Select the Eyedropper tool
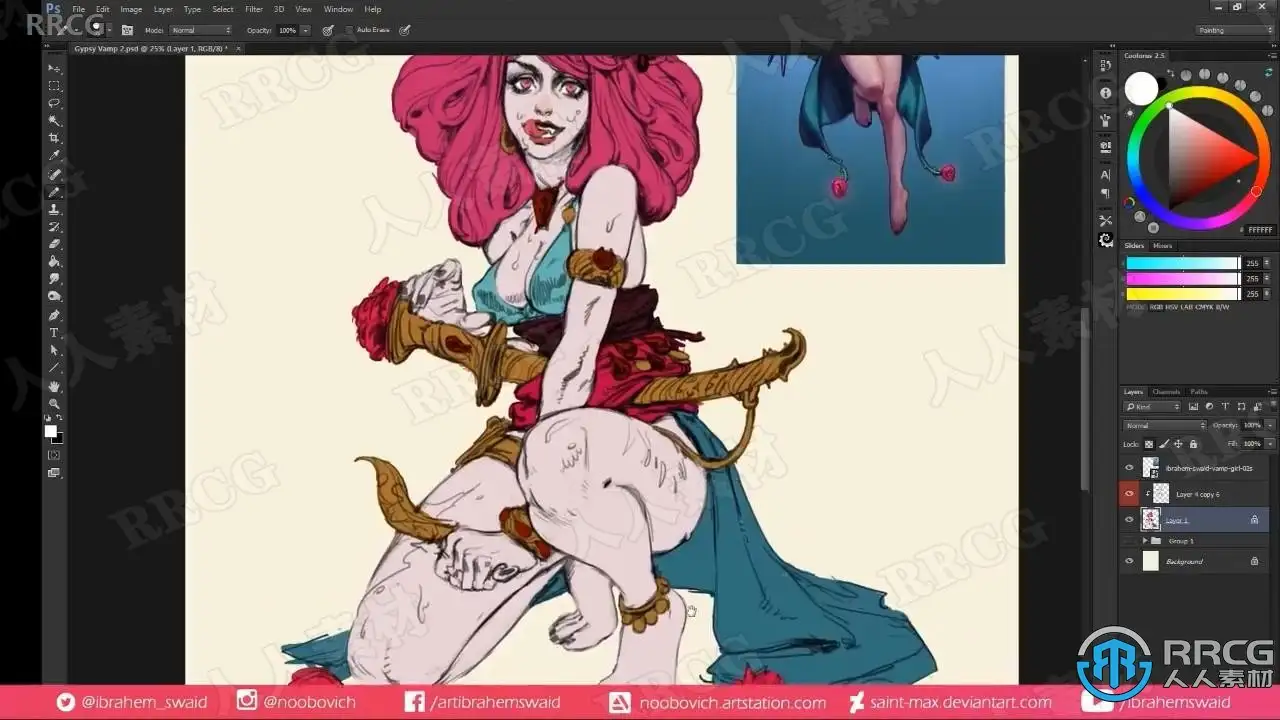 click(x=54, y=156)
